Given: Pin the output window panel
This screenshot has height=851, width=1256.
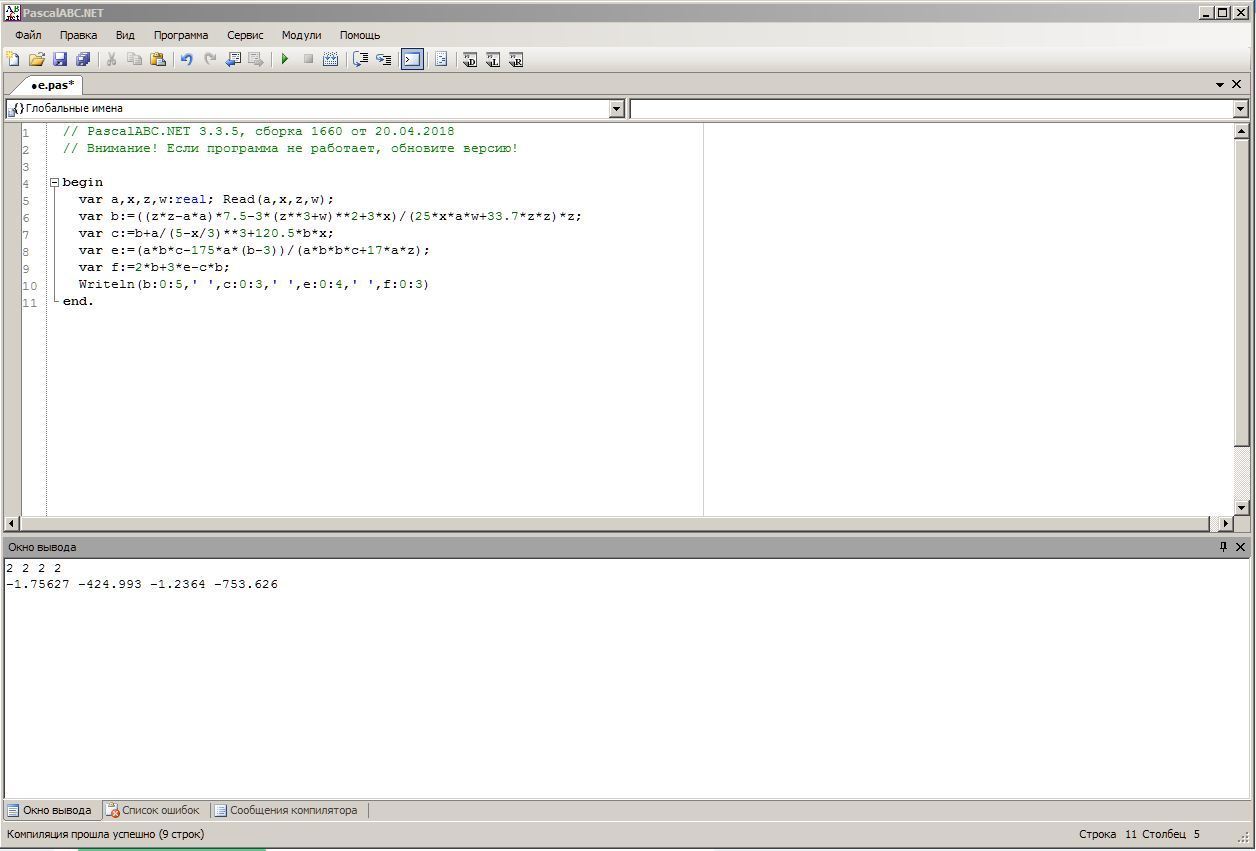Looking at the screenshot, I should tap(1223, 547).
